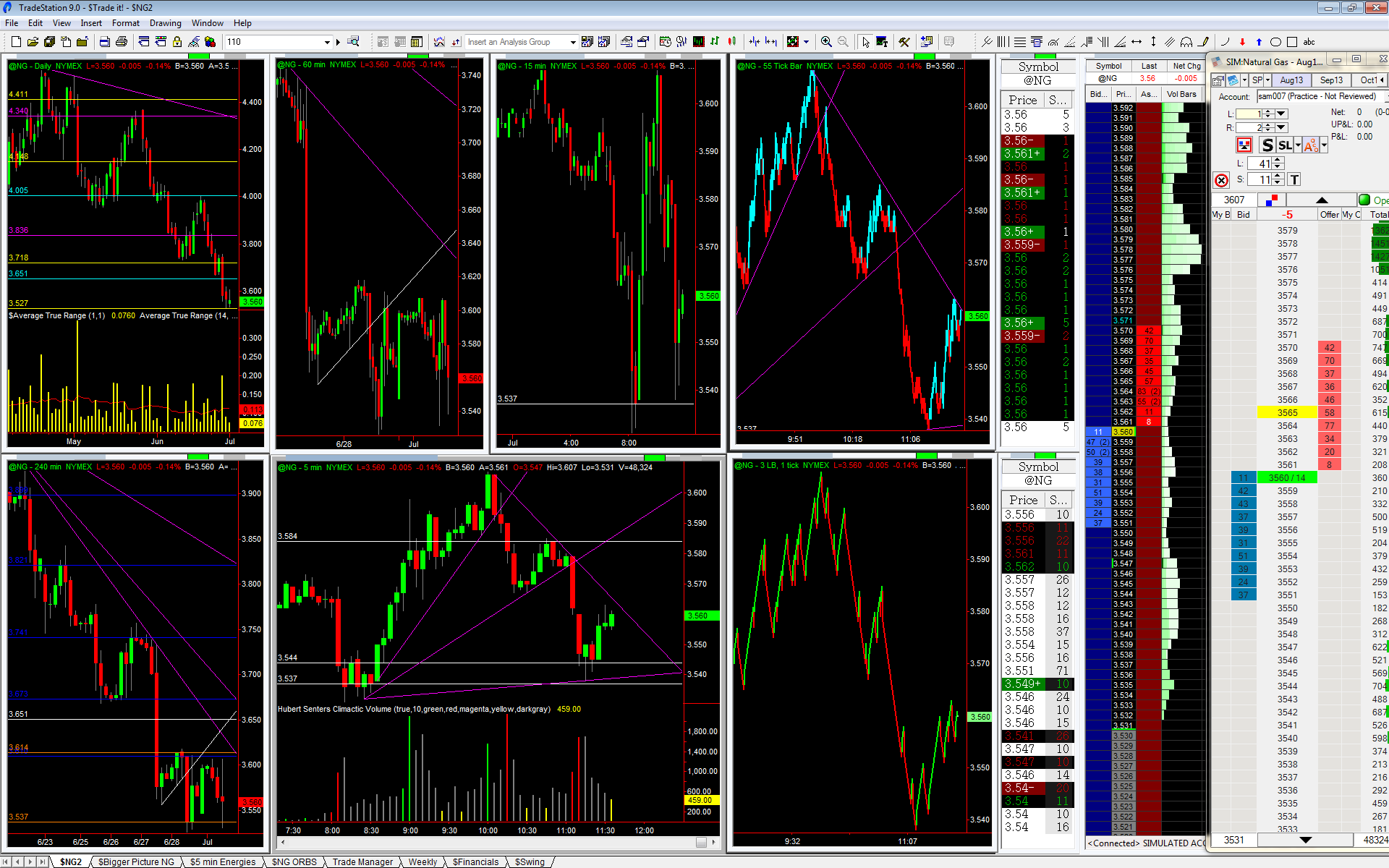Toggle the SL stop-limit button in Matrix

tap(1285, 145)
